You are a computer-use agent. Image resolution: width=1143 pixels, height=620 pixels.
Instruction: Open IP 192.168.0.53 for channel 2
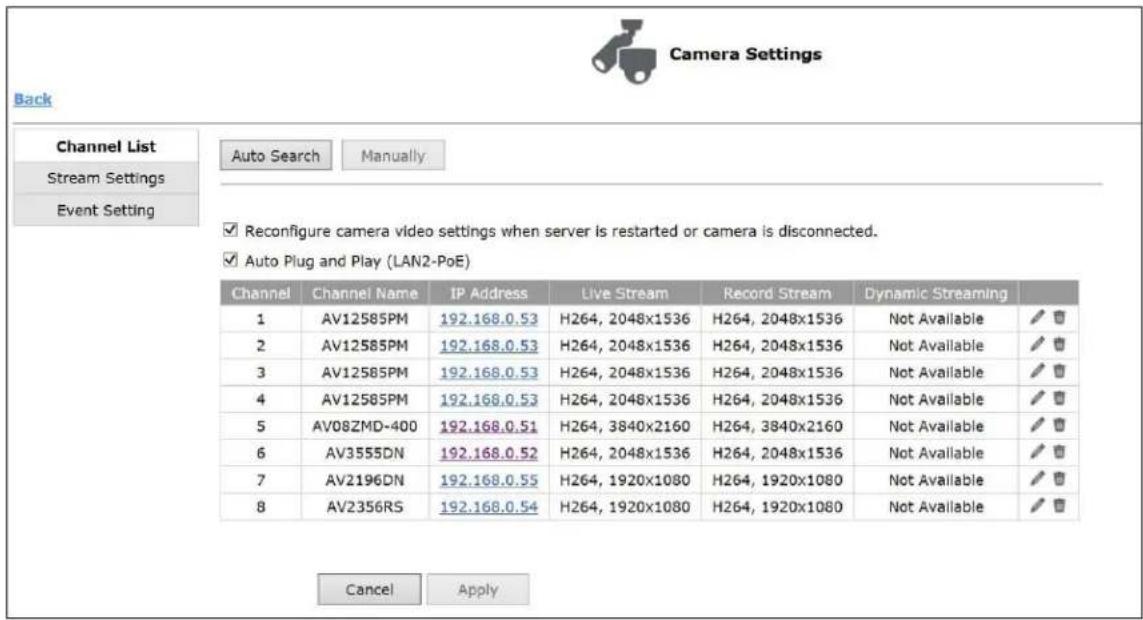coord(488,346)
